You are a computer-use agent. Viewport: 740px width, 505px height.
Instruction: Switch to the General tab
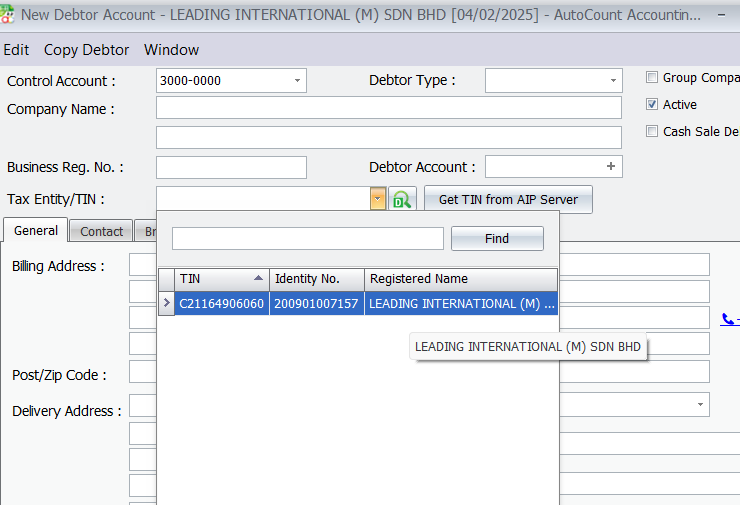point(36,230)
